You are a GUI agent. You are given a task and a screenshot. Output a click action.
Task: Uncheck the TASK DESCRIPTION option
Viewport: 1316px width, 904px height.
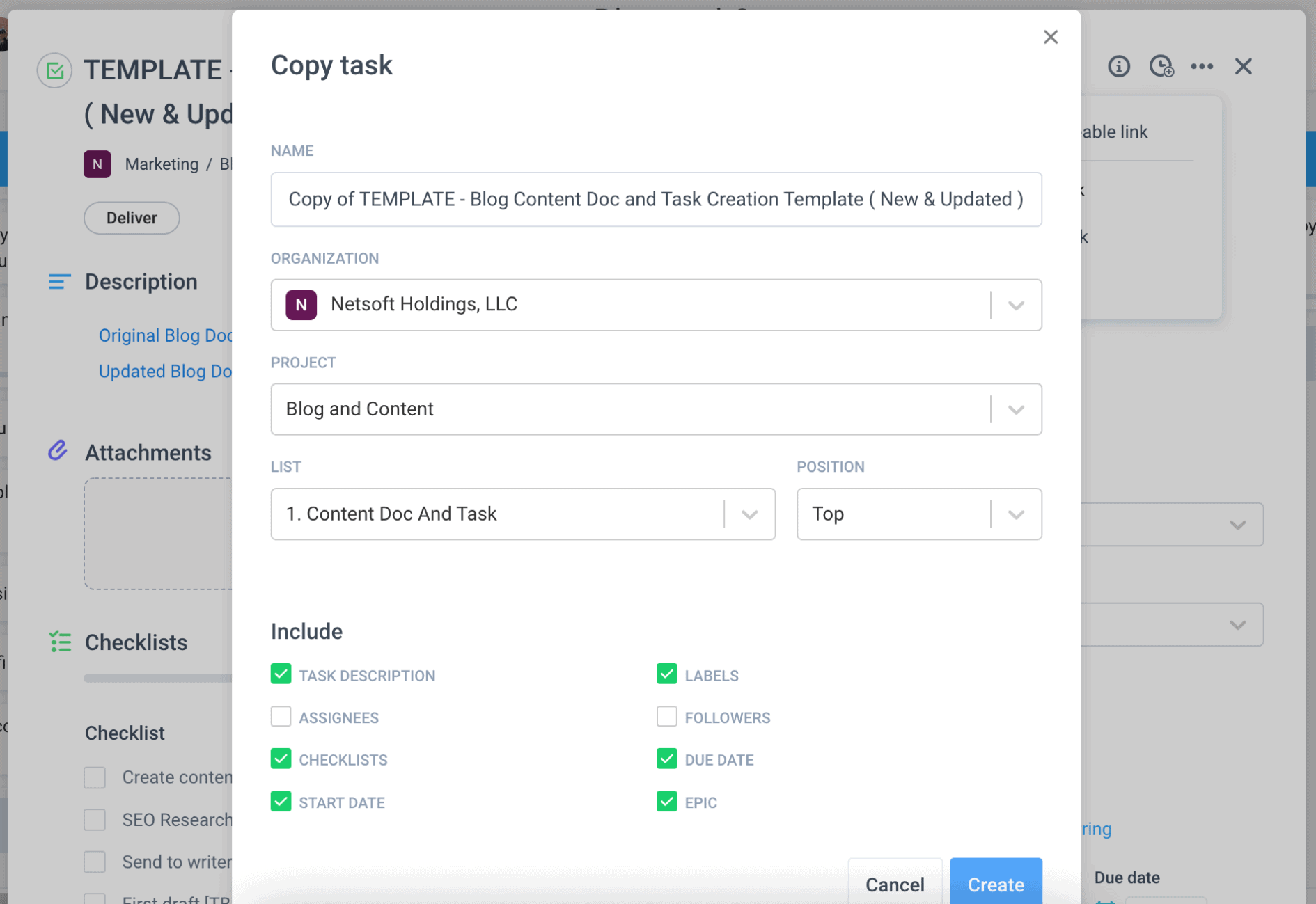click(281, 674)
